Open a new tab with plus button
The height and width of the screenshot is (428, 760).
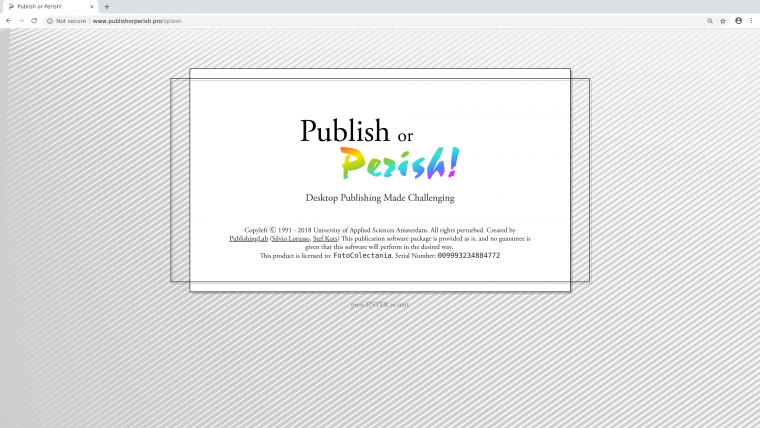coord(107,6)
